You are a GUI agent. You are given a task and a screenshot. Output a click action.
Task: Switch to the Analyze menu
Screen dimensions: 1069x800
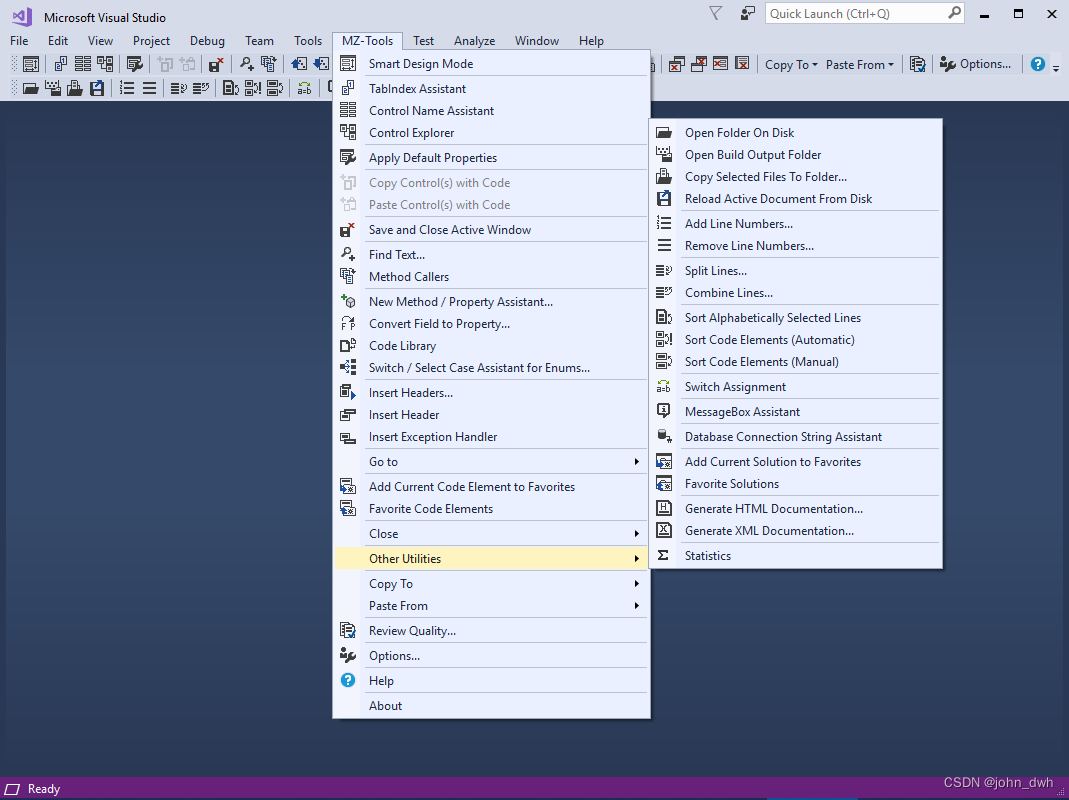point(474,40)
